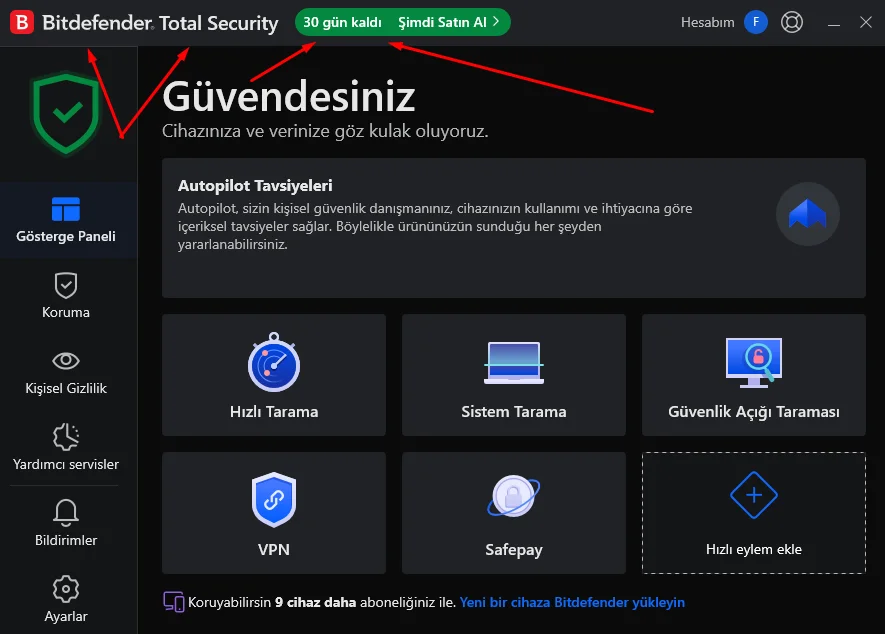Screen dimensions: 885x634
Task: Open the Bildirimler bell icon
Action: pos(66,513)
